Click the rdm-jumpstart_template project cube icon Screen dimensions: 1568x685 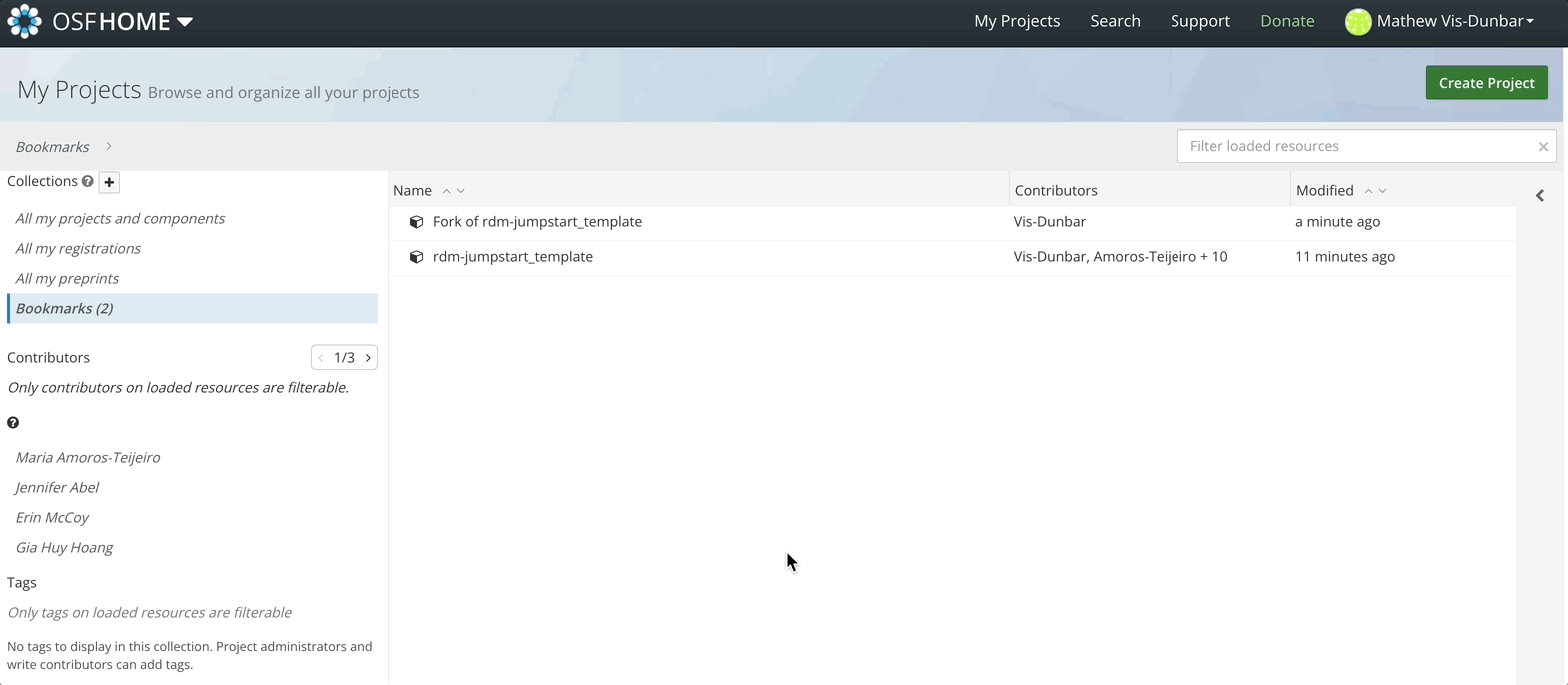417,257
